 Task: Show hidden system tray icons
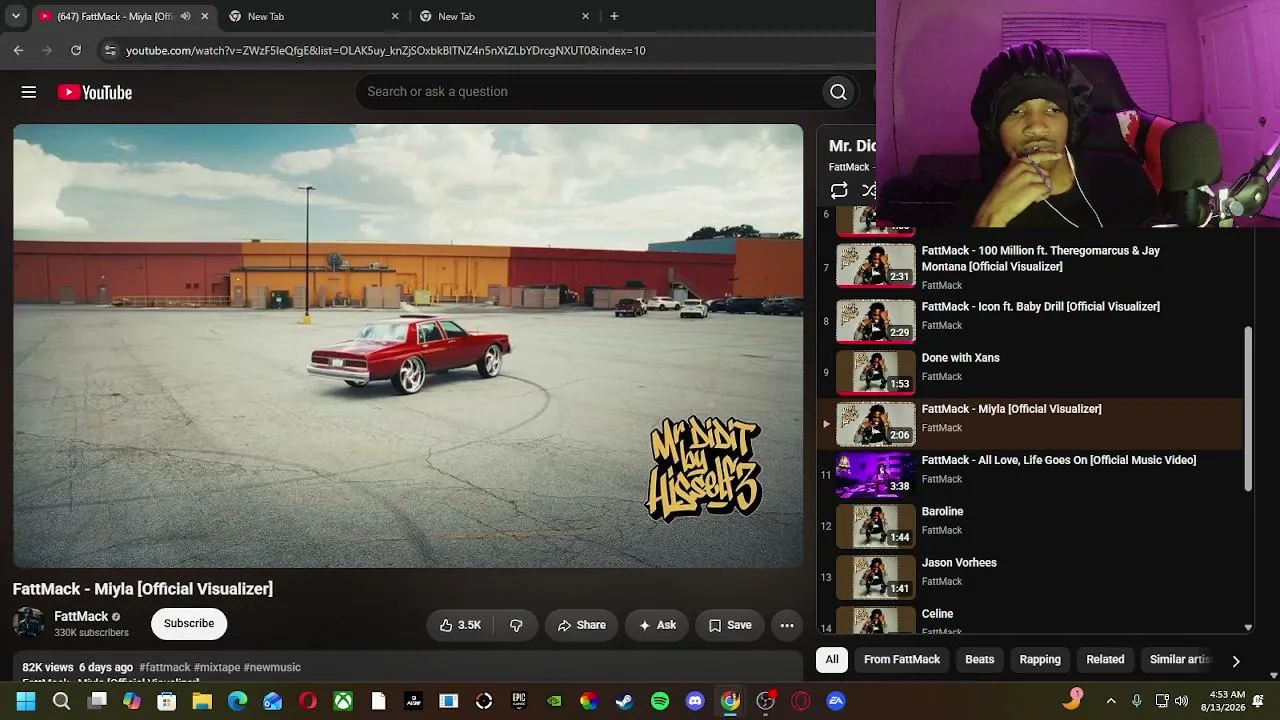pos(1110,701)
